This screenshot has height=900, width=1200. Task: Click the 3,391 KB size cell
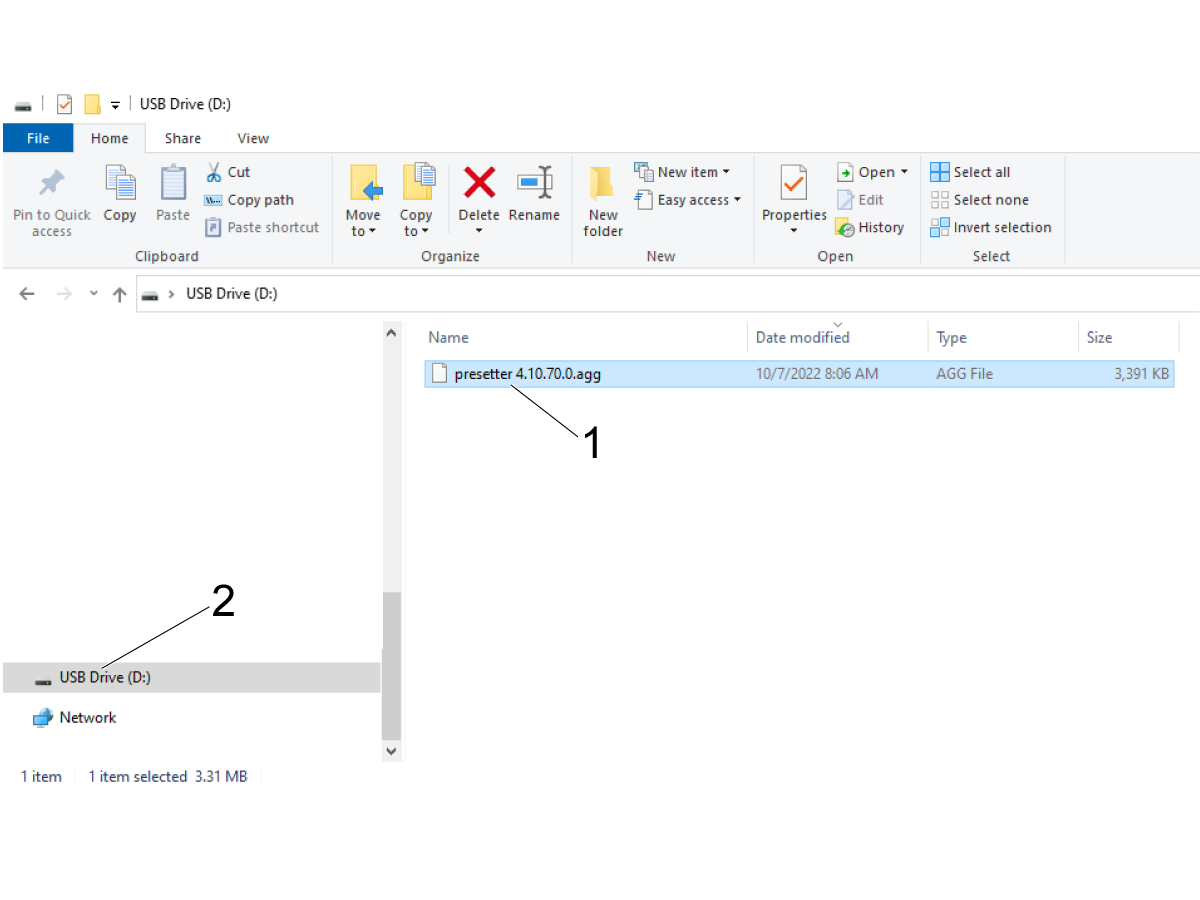tap(1141, 374)
